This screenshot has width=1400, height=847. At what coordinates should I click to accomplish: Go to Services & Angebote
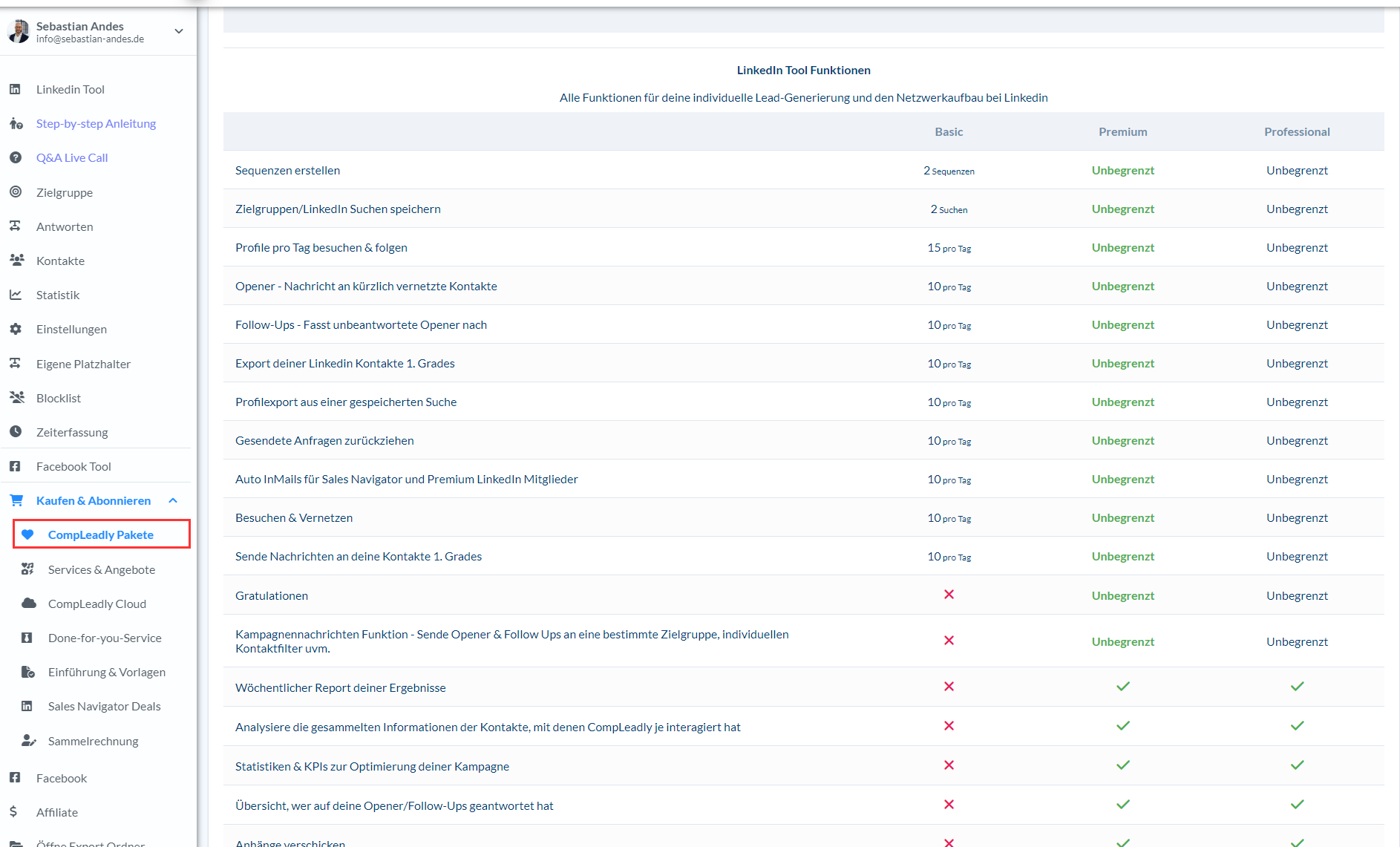point(102,569)
